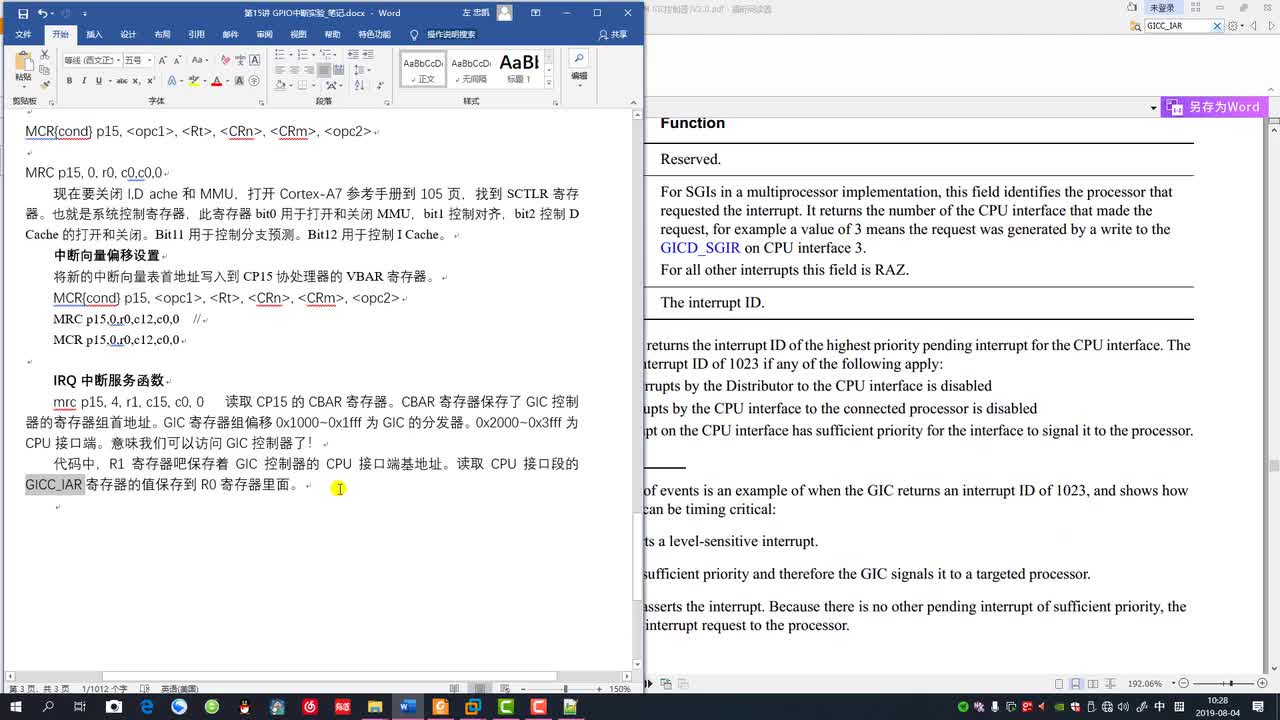Select the 标题 1 style
This screenshot has height=720, width=1280.
[x=518, y=68]
